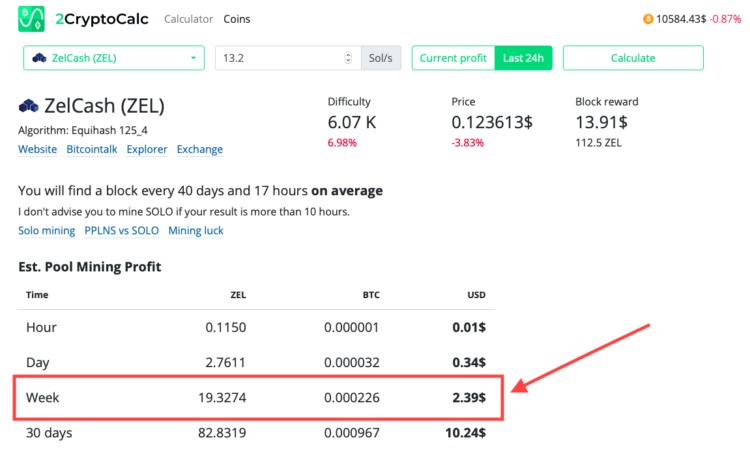
Task: Click the -0.87% Bitcoin change value
Action: pyautogui.click(x=726, y=19)
